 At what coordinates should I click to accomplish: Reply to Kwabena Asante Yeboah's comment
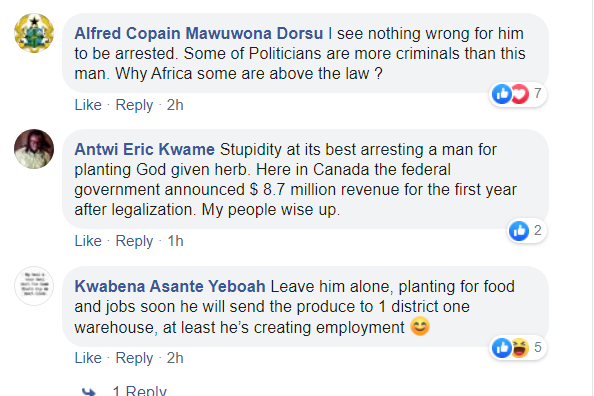pyautogui.click(x=134, y=358)
